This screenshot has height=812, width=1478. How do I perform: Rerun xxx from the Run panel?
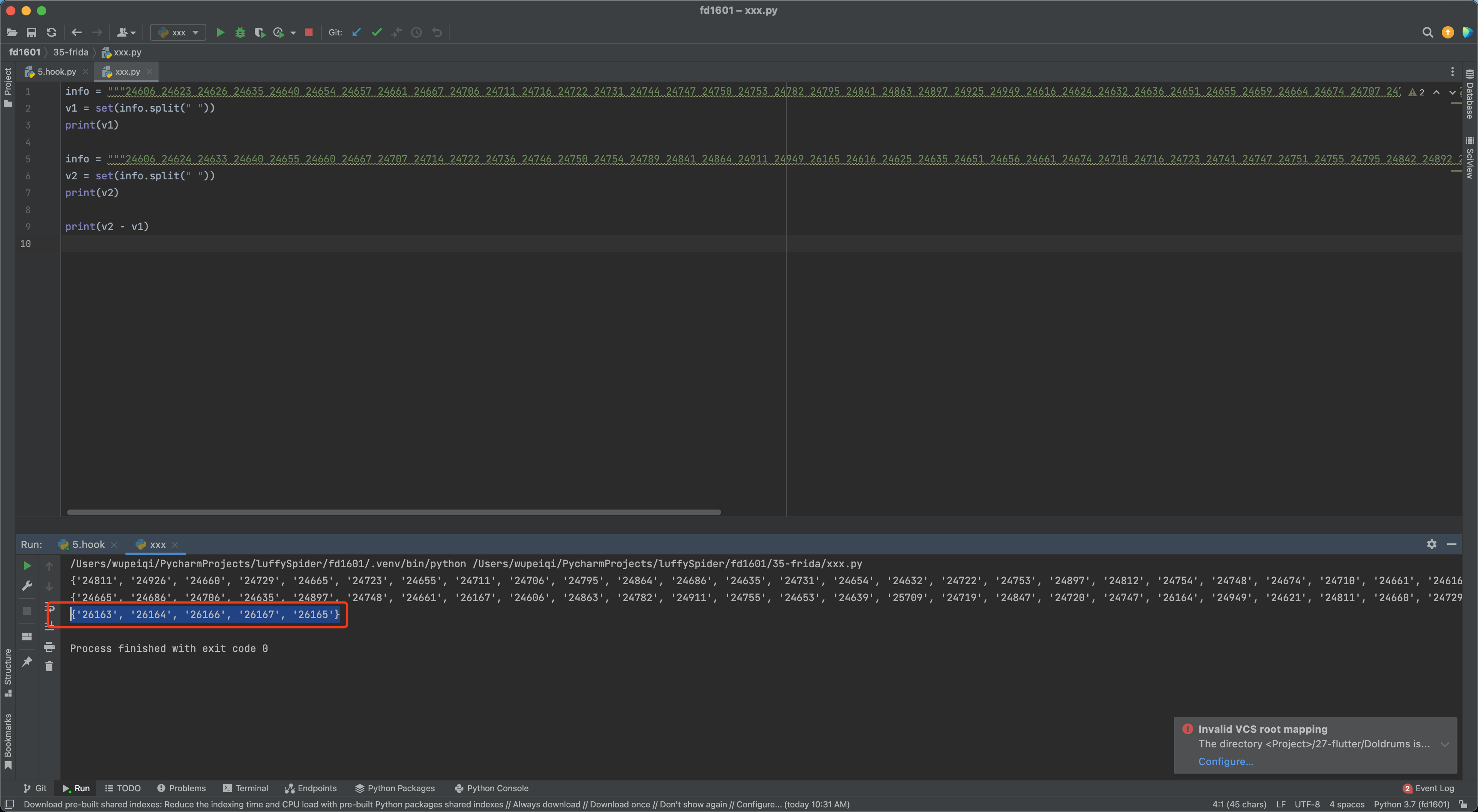point(27,566)
